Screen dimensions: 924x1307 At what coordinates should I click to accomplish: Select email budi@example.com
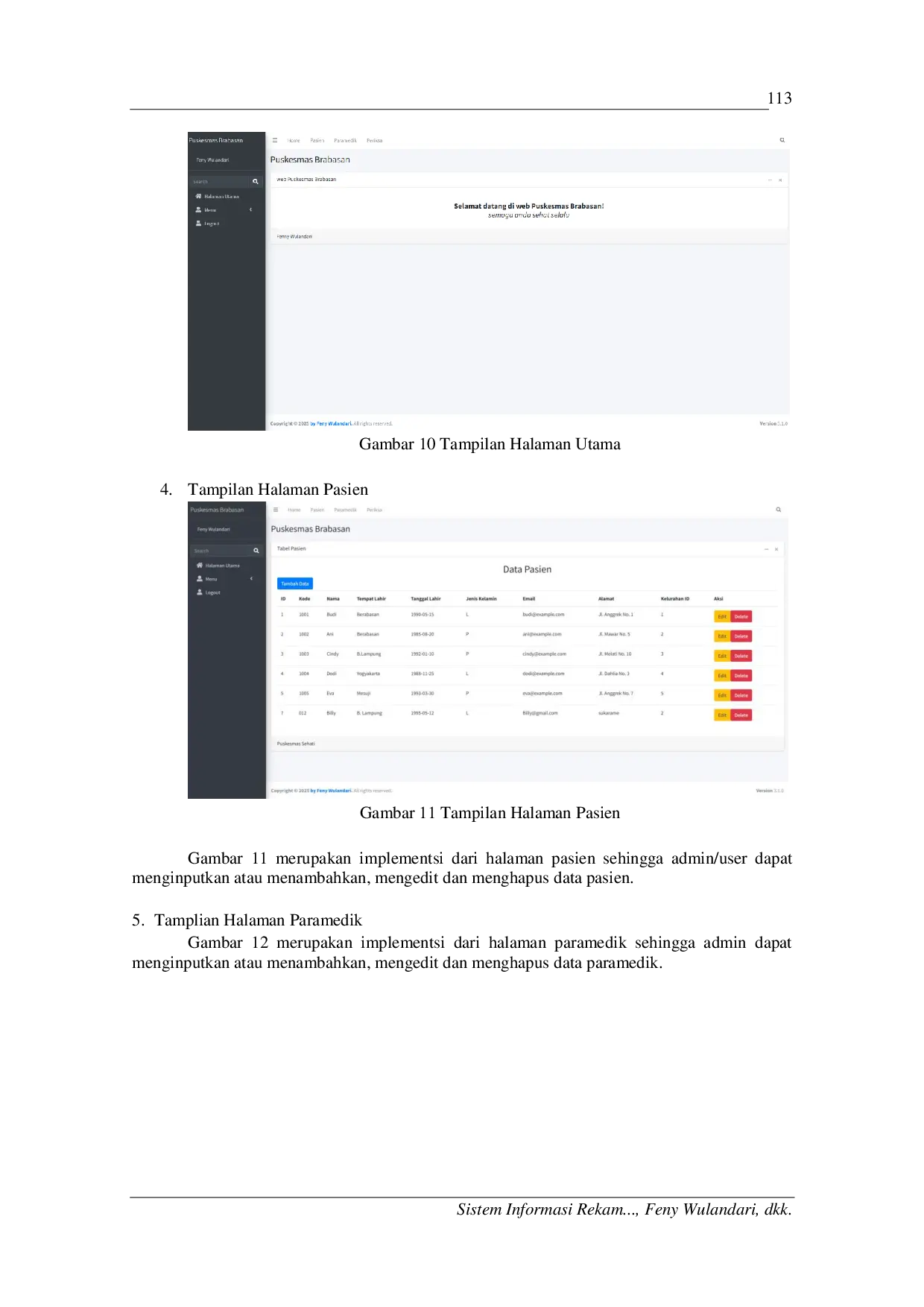(x=543, y=615)
